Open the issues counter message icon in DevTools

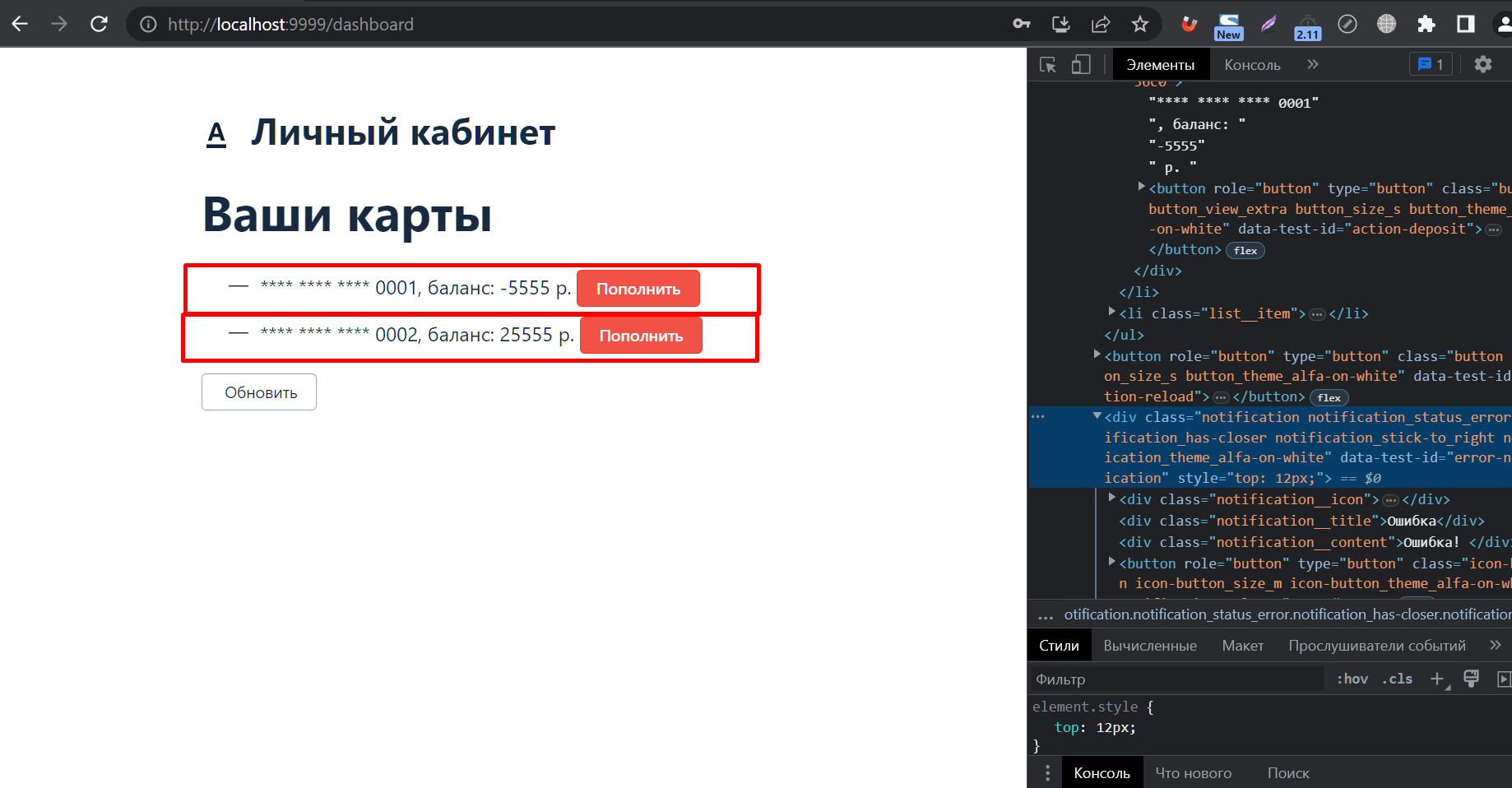(x=1431, y=63)
